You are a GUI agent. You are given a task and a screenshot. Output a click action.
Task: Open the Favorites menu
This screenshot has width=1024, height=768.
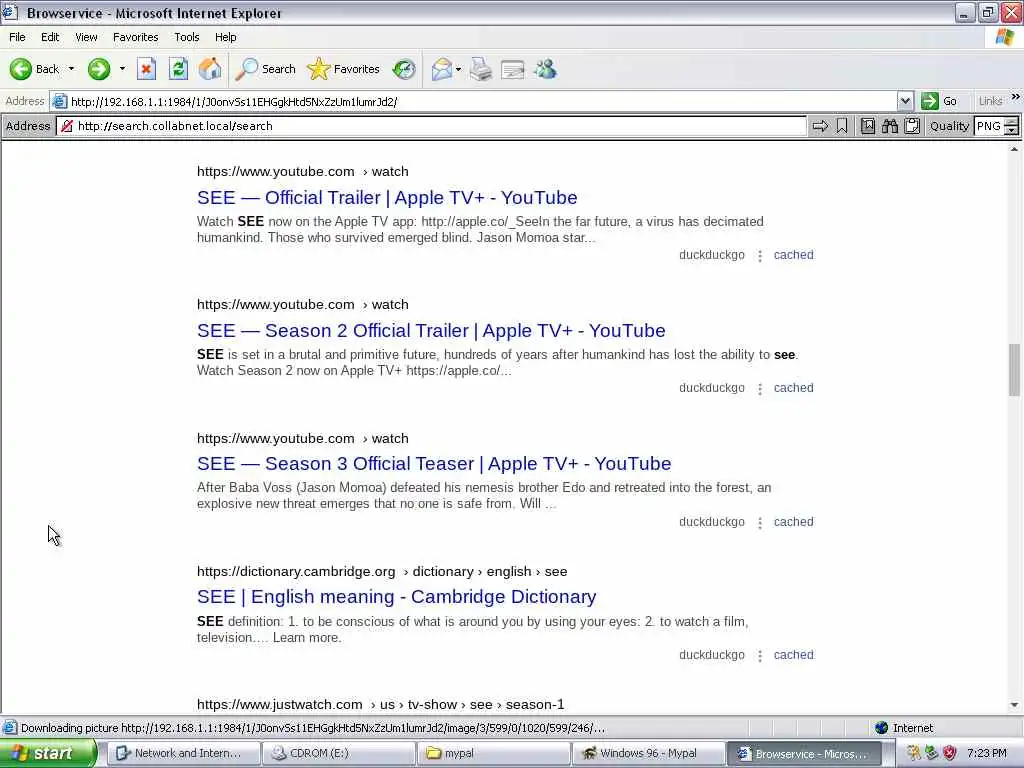coord(135,37)
